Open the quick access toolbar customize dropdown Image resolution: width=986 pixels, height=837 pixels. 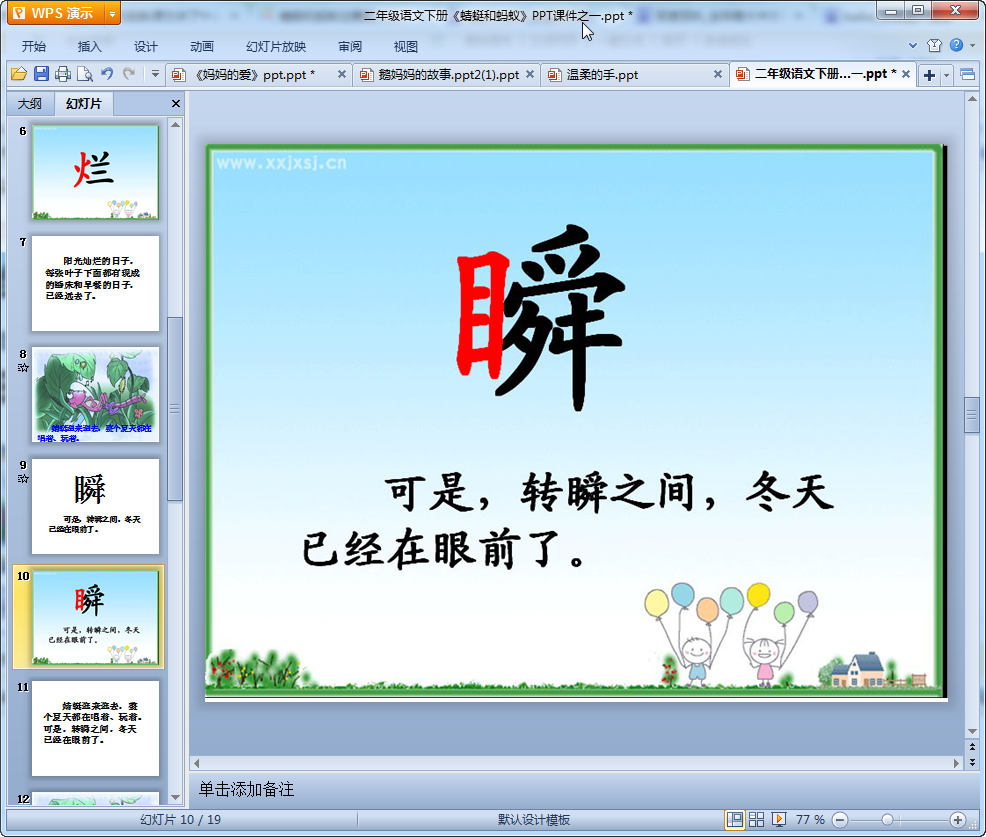click(x=155, y=74)
